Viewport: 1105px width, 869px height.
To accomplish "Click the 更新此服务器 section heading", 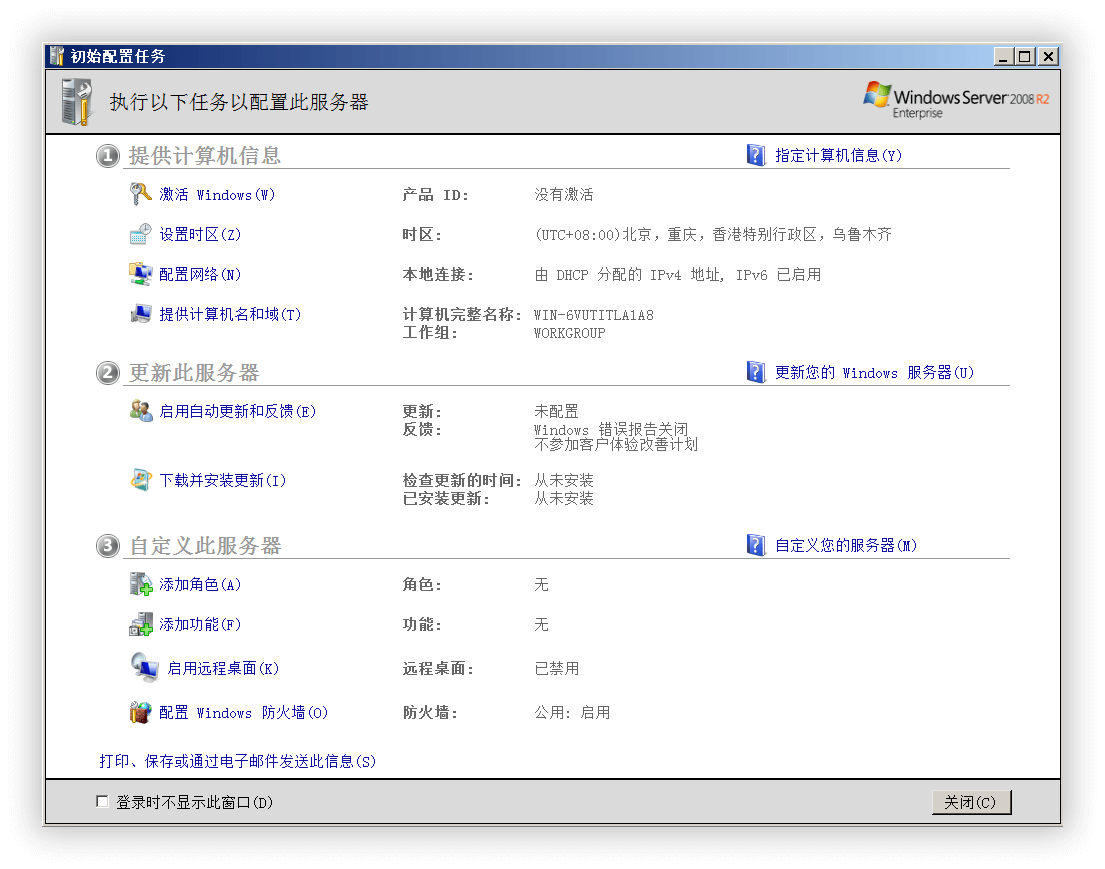I will (x=194, y=373).
